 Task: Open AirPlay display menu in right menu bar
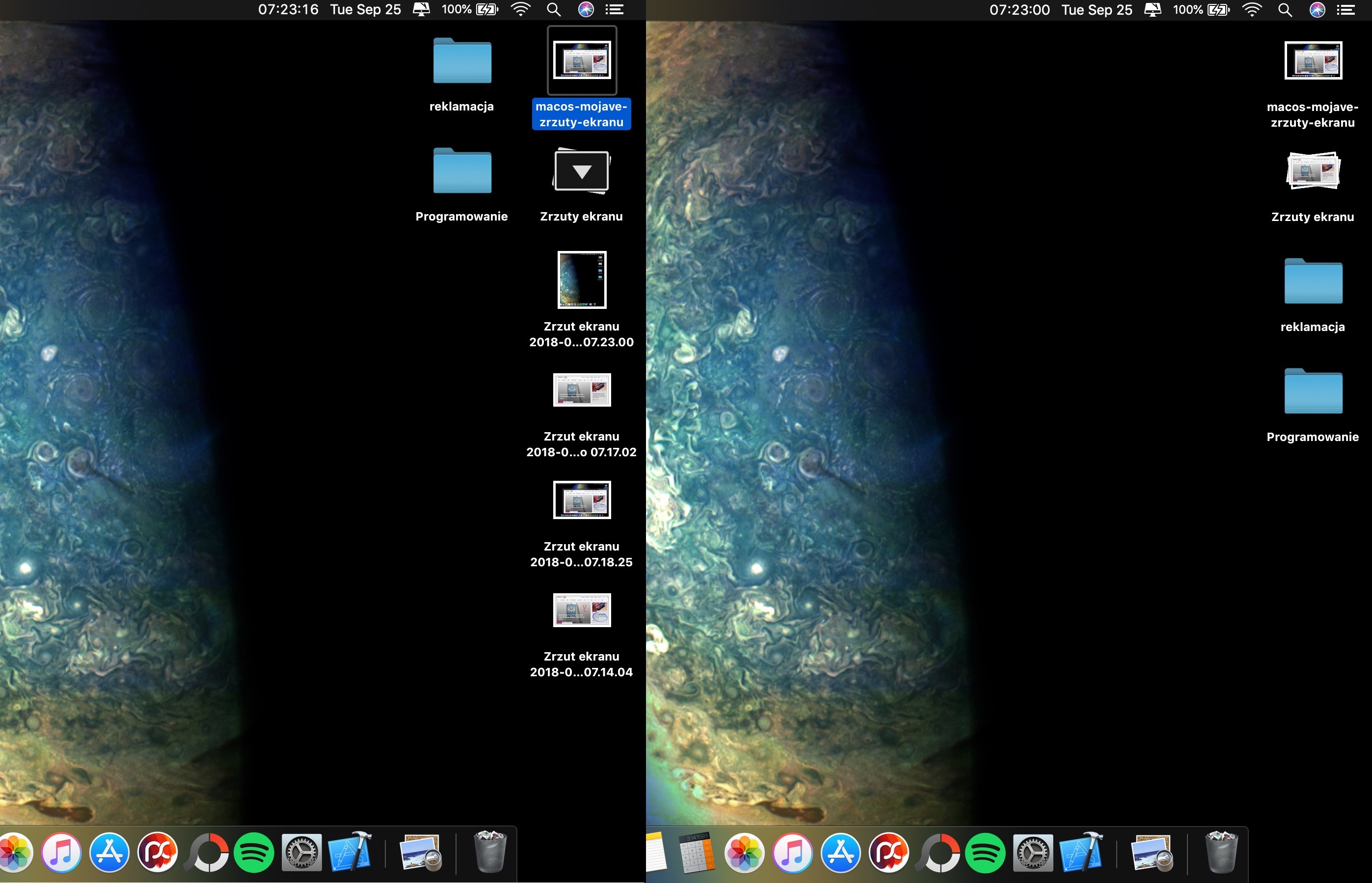(1153, 10)
